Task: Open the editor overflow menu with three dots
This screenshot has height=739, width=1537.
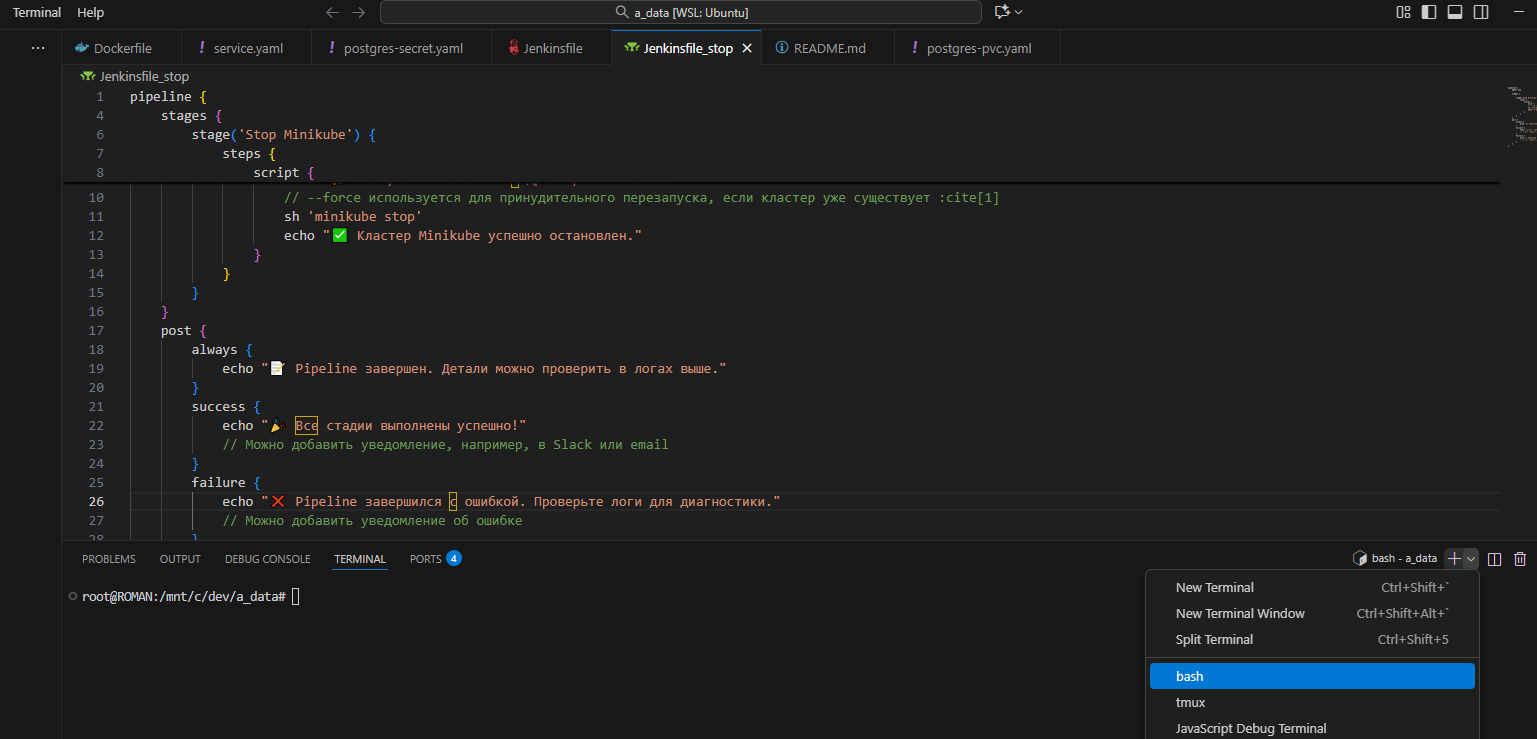Action: 37,47
